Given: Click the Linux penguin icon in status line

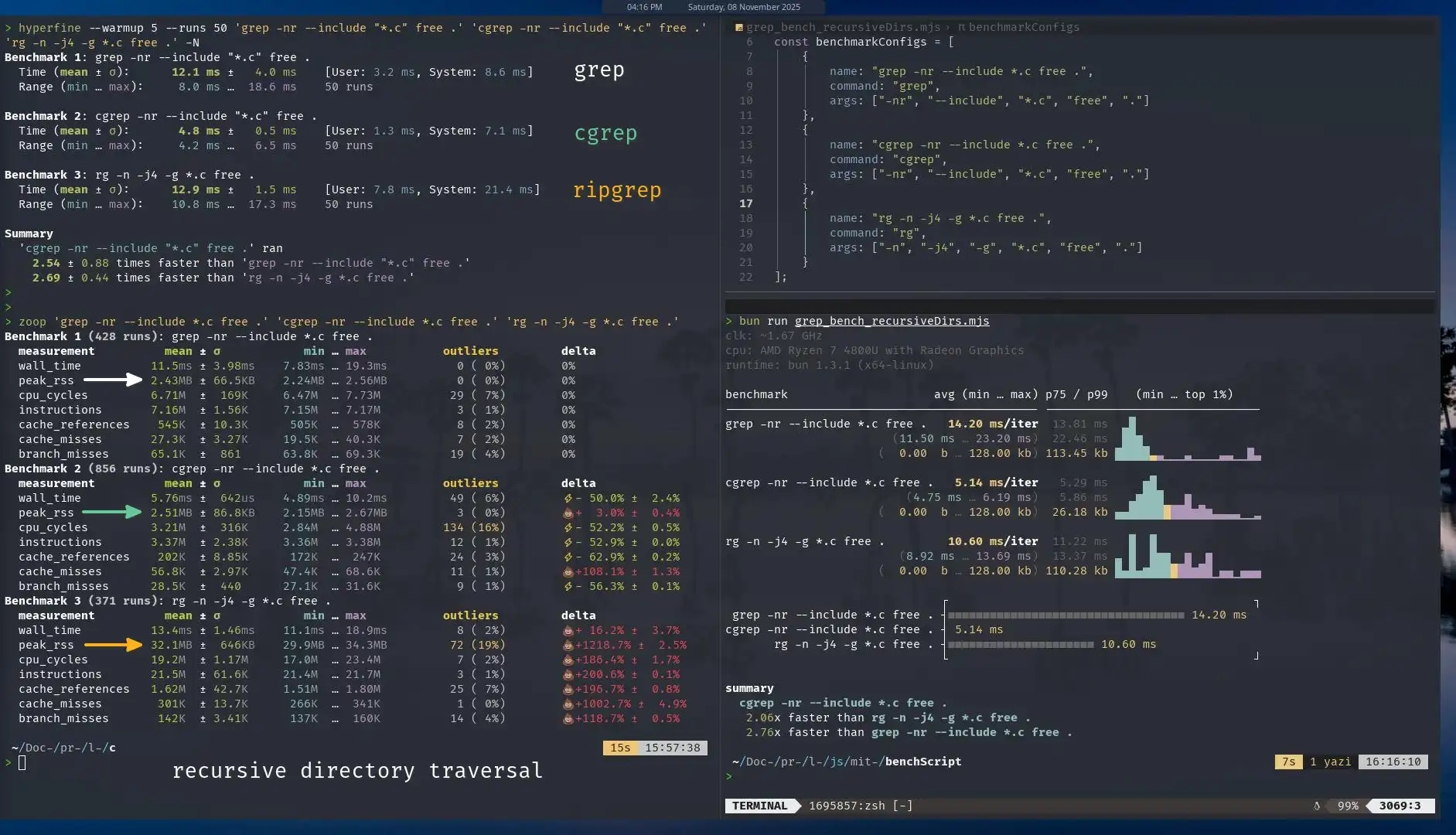Looking at the screenshot, I should click(x=1317, y=806).
